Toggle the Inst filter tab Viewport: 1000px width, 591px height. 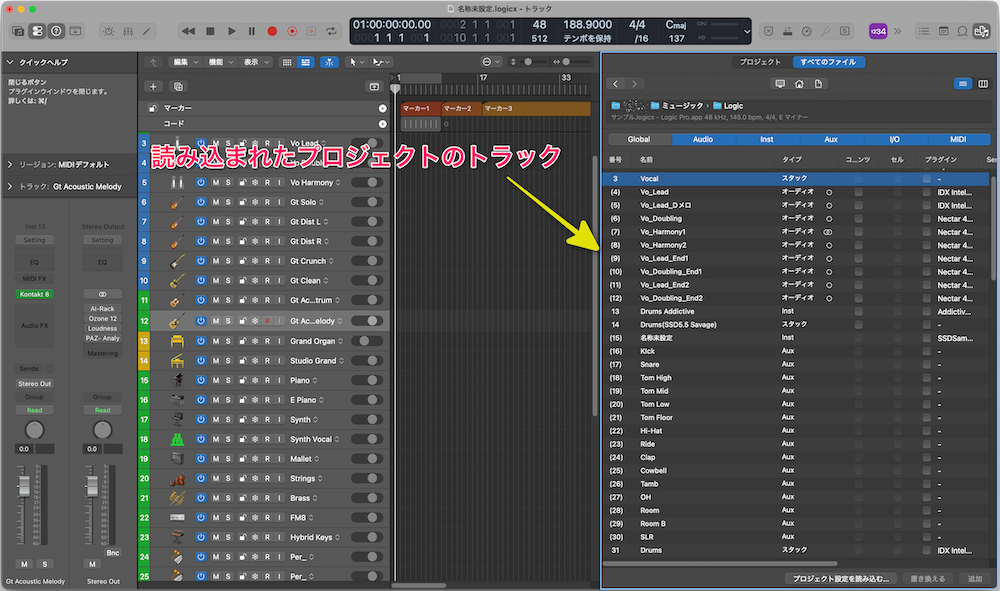pos(767,139)
